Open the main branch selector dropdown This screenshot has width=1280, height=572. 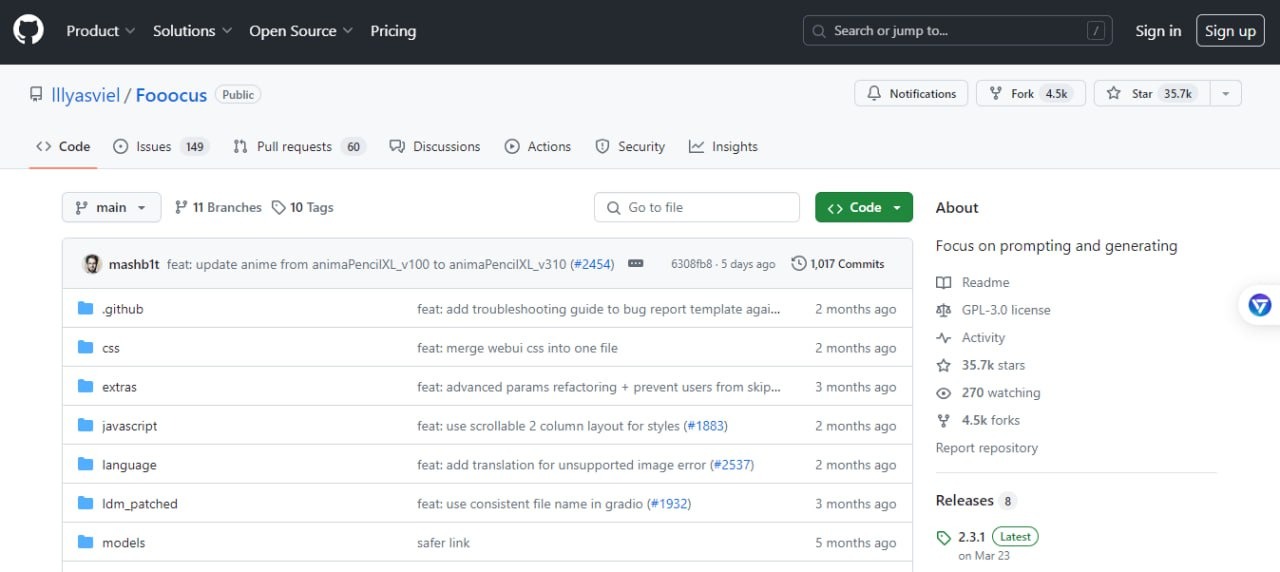(x=111, y=207)
